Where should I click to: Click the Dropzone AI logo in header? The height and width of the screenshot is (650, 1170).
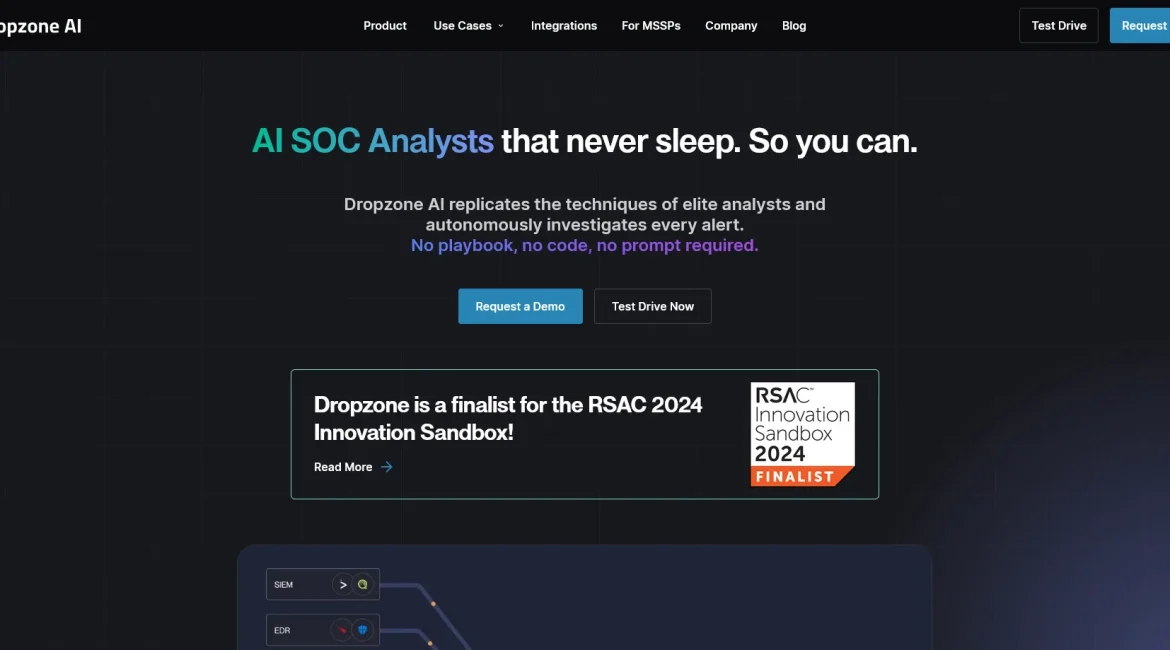click(x=40, y=26)
